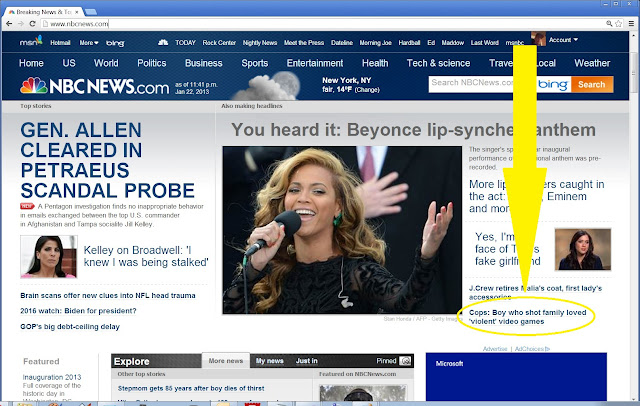Go to the Health section
The height and width of the screenshot is (406, 640).
coord(375,63)
